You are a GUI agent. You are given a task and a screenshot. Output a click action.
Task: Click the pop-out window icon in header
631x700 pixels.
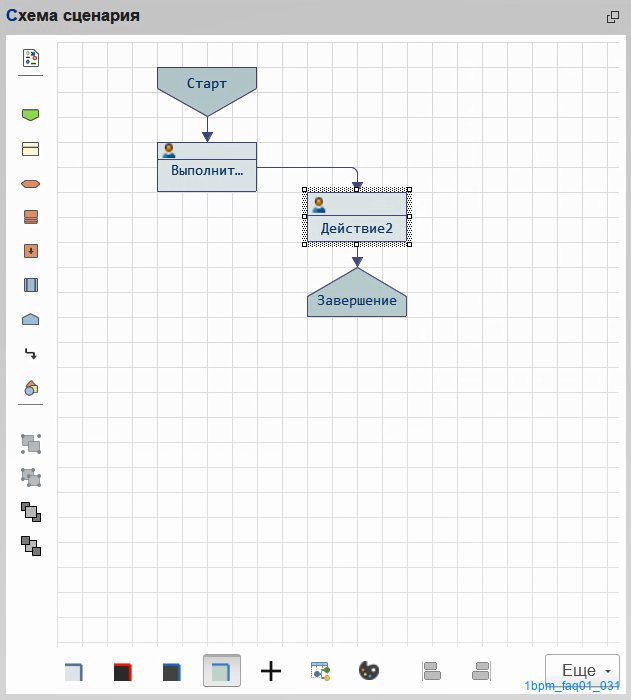tap(613, 17)
